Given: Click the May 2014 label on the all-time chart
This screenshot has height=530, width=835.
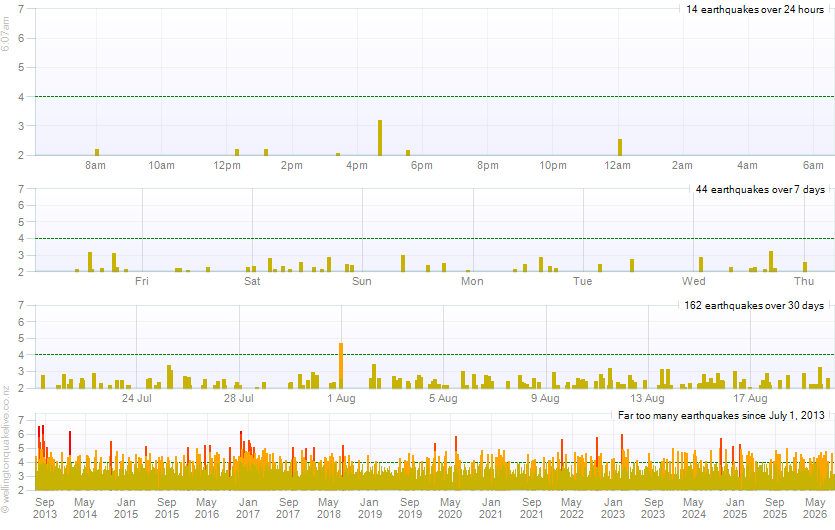Looking at the screenshot, I should tap(85, 508).
